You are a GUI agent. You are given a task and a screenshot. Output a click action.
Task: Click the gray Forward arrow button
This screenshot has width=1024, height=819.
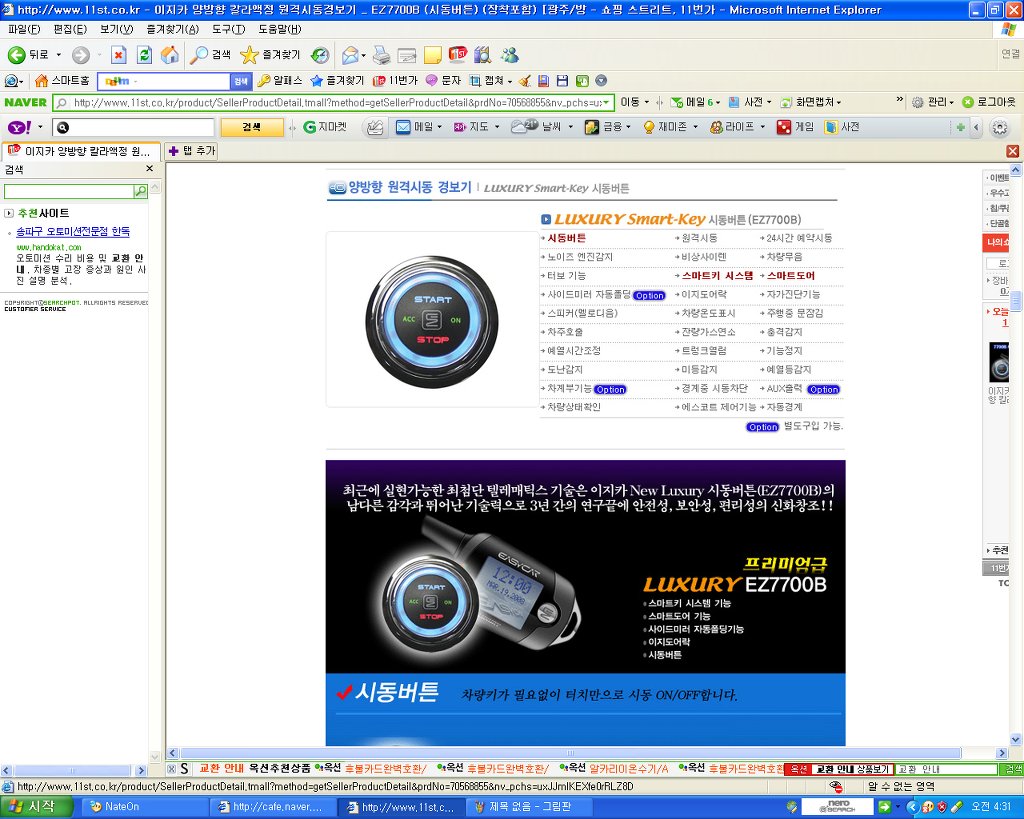click(x=80, y=56)
